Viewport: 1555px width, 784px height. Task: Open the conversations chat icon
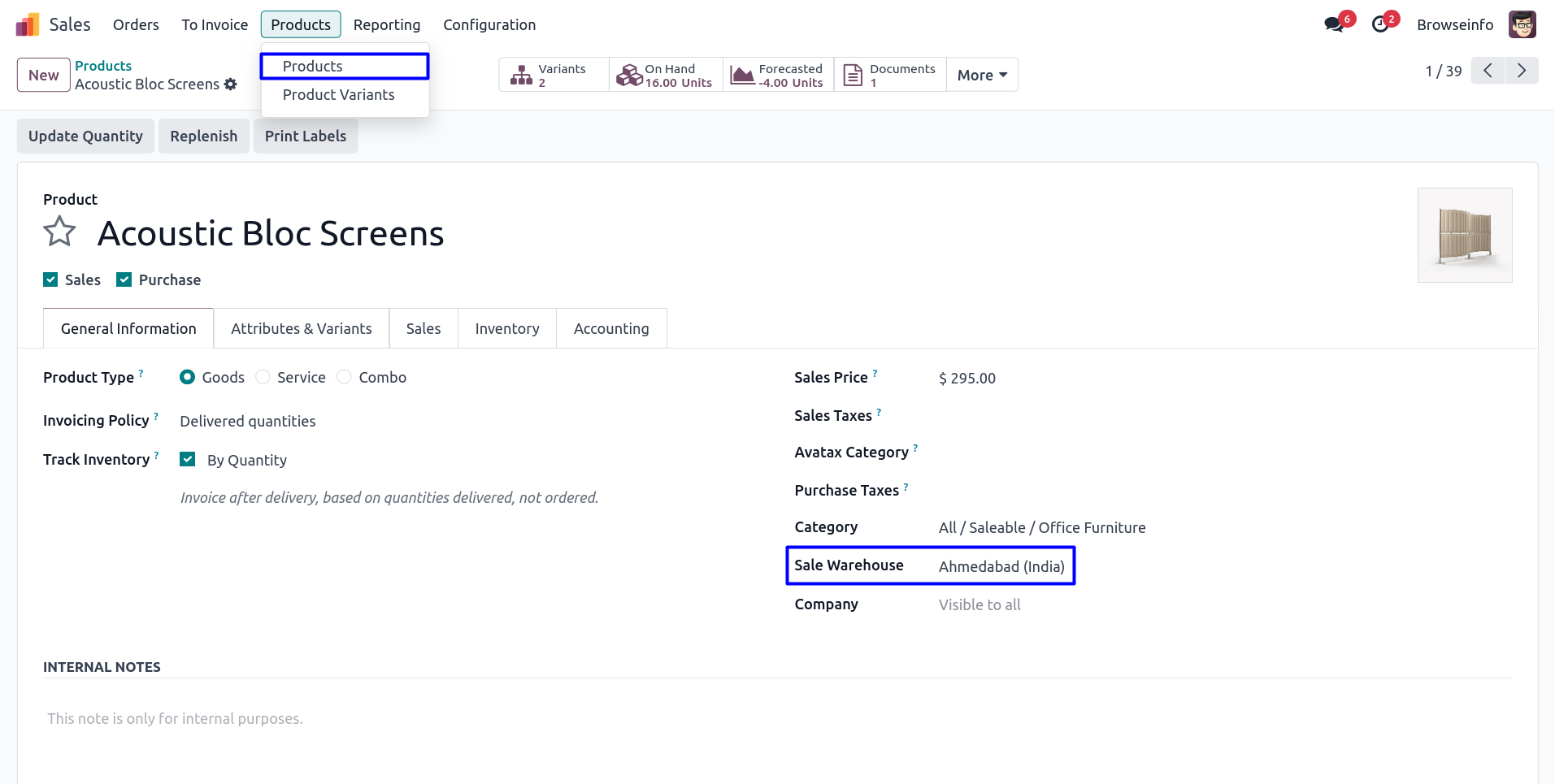coord(1333,24)
